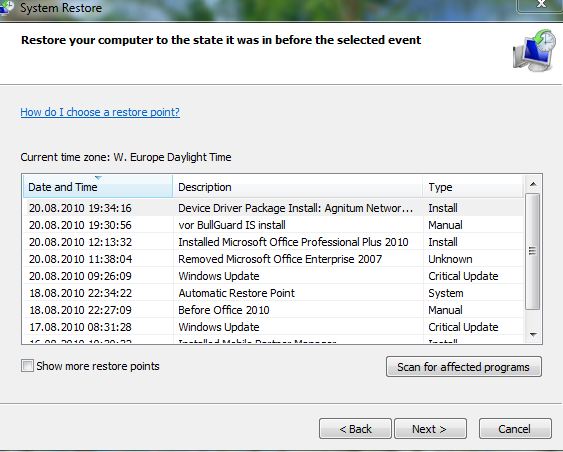
Task: Click the scrollbar down arrow
Action: click(533, 335)
